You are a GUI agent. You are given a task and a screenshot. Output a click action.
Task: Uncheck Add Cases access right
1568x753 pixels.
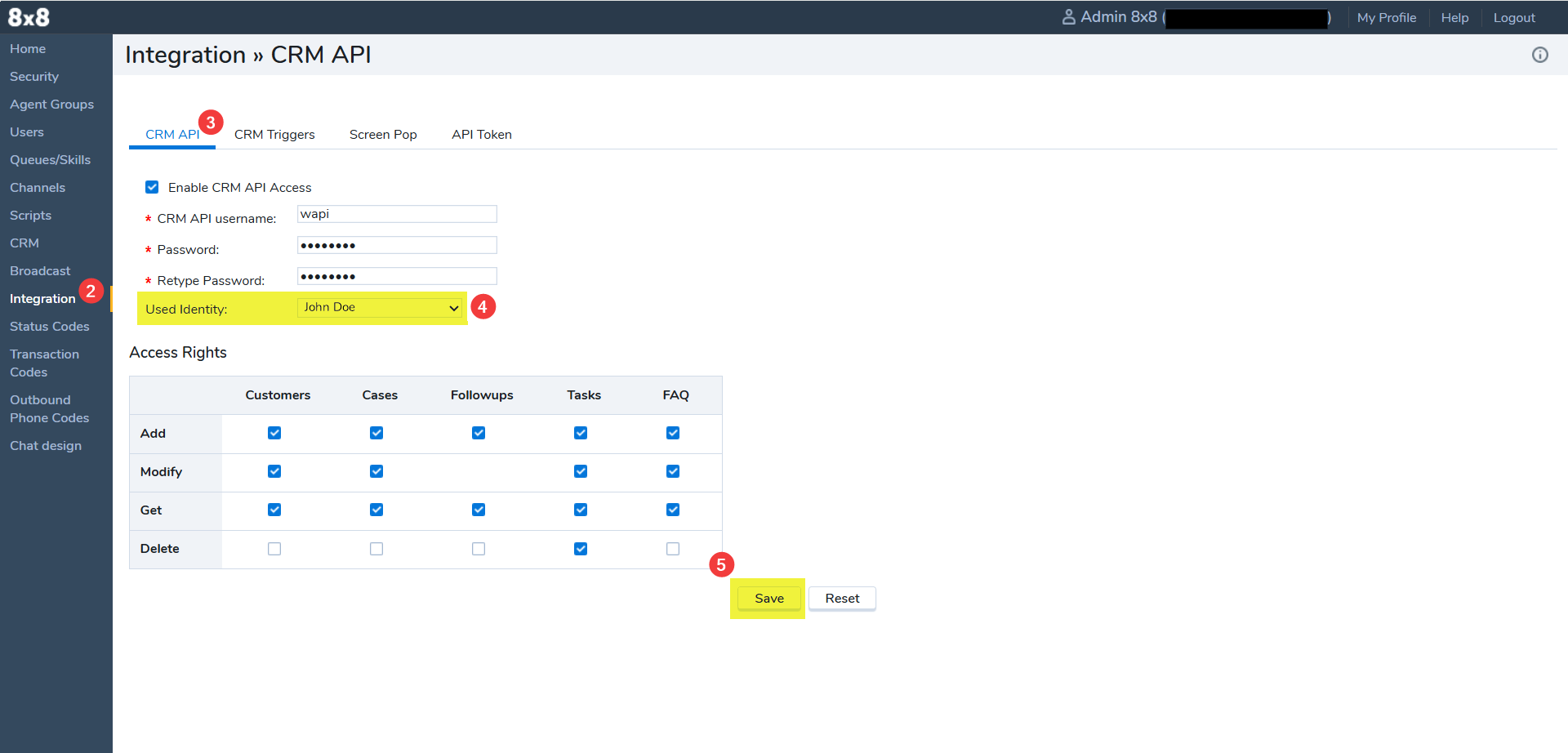coord(376,433)
